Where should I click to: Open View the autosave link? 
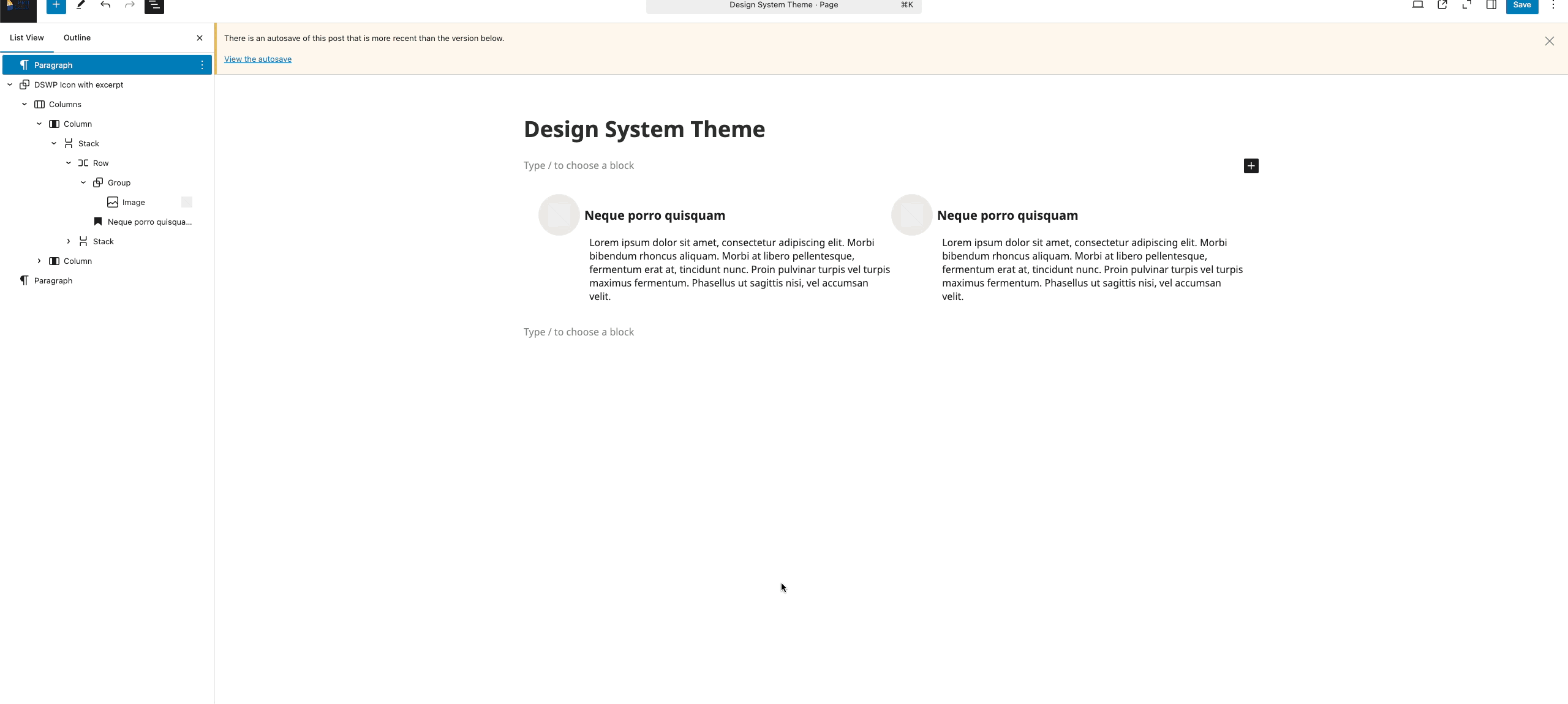[258, 59]
